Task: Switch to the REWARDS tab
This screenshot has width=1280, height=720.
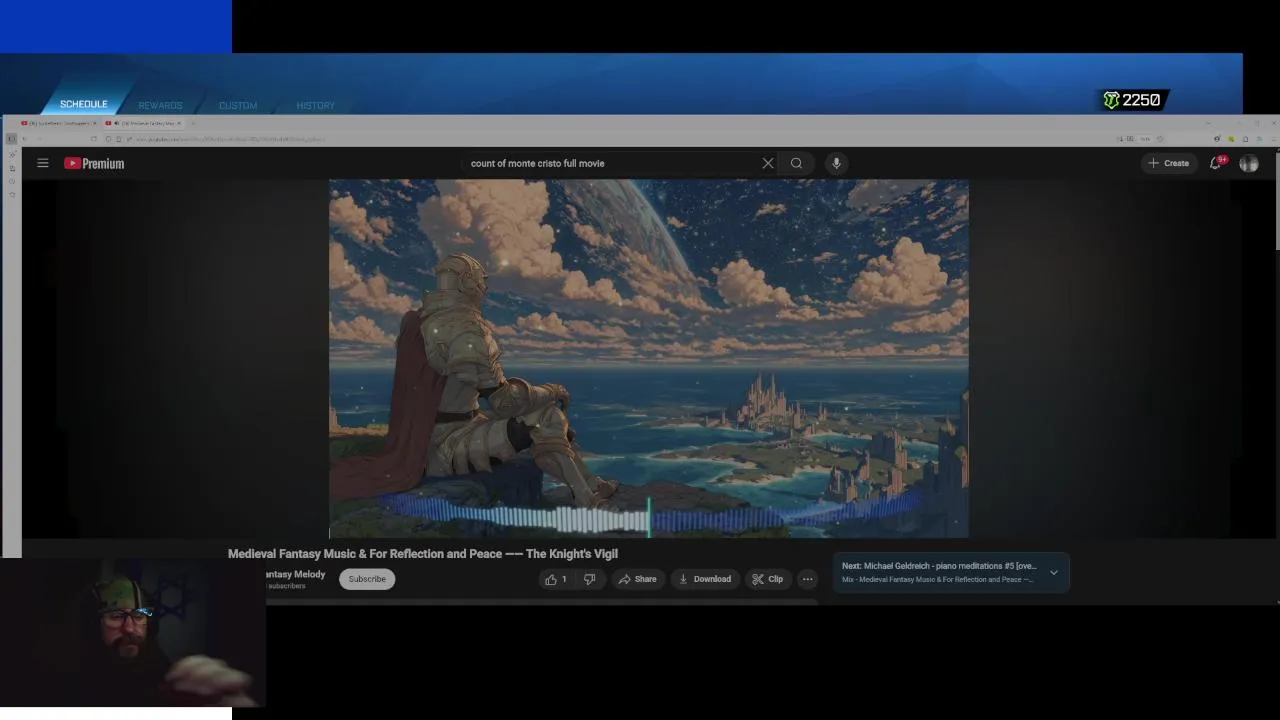Action: click(160, 105)
